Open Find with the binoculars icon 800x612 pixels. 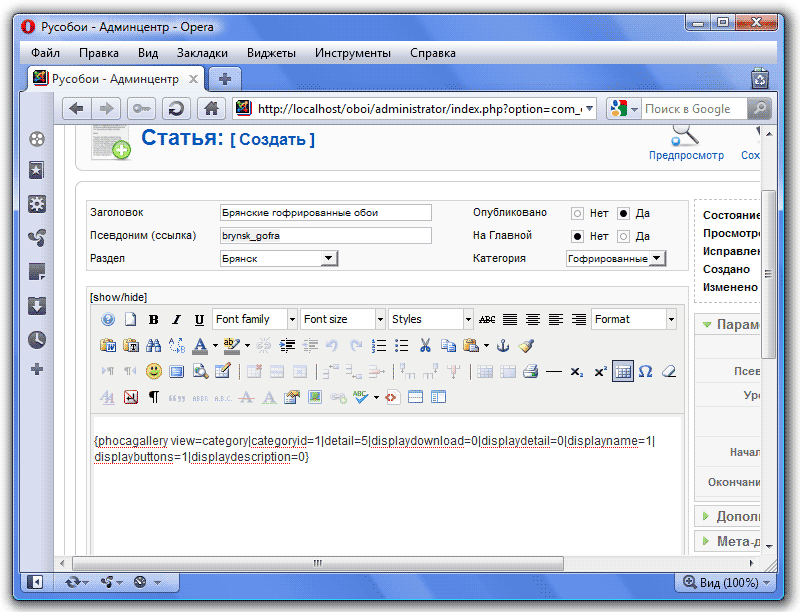click(154, 346)
